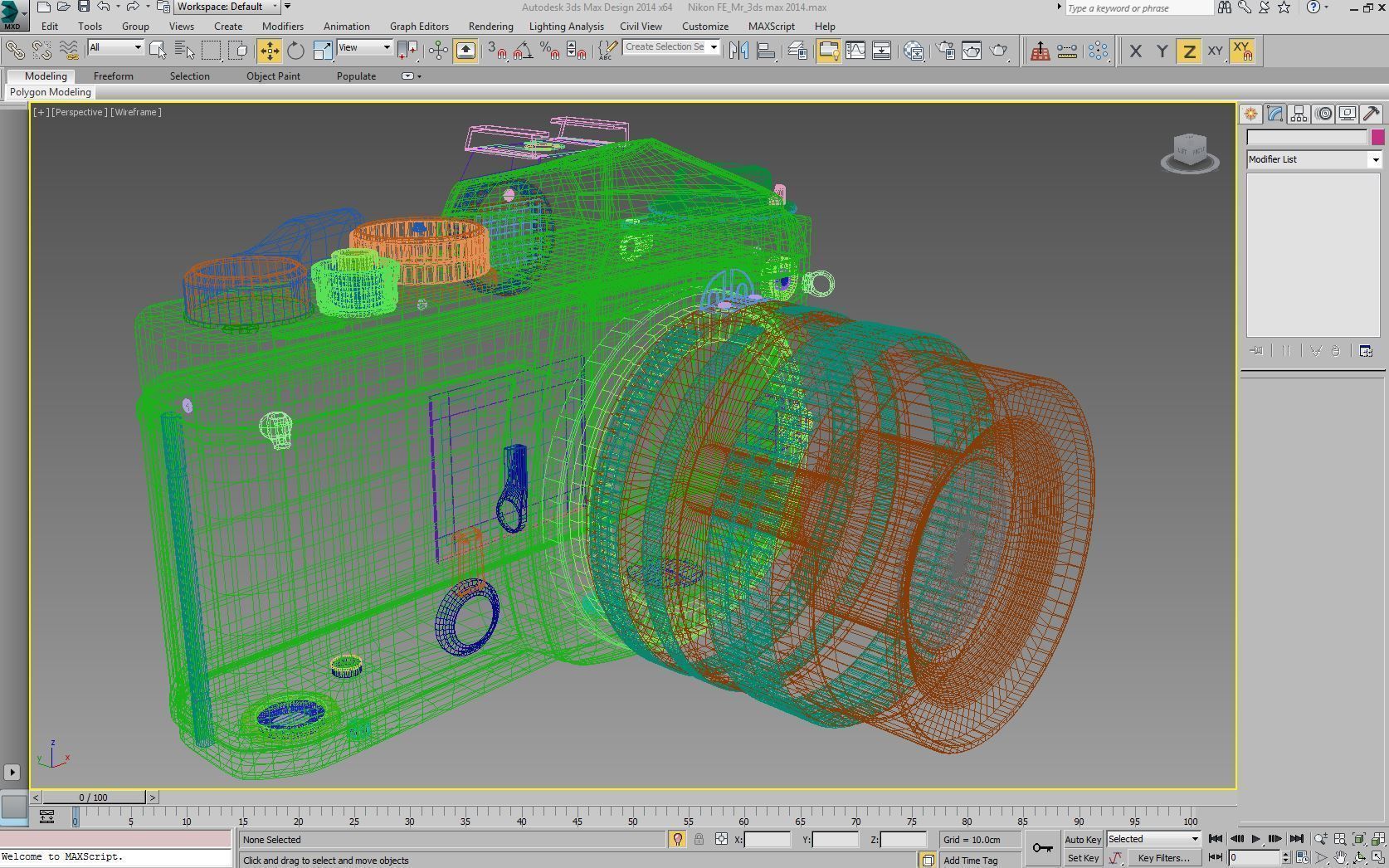
Task: Click the object color swatch
Action: (x=1377, y=138)
